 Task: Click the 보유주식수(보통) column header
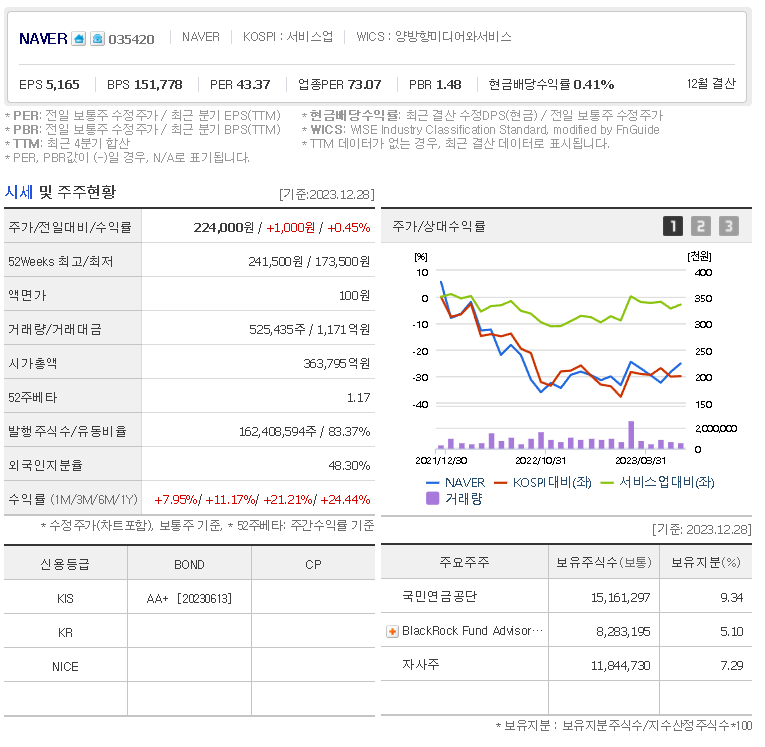(604, 563)
